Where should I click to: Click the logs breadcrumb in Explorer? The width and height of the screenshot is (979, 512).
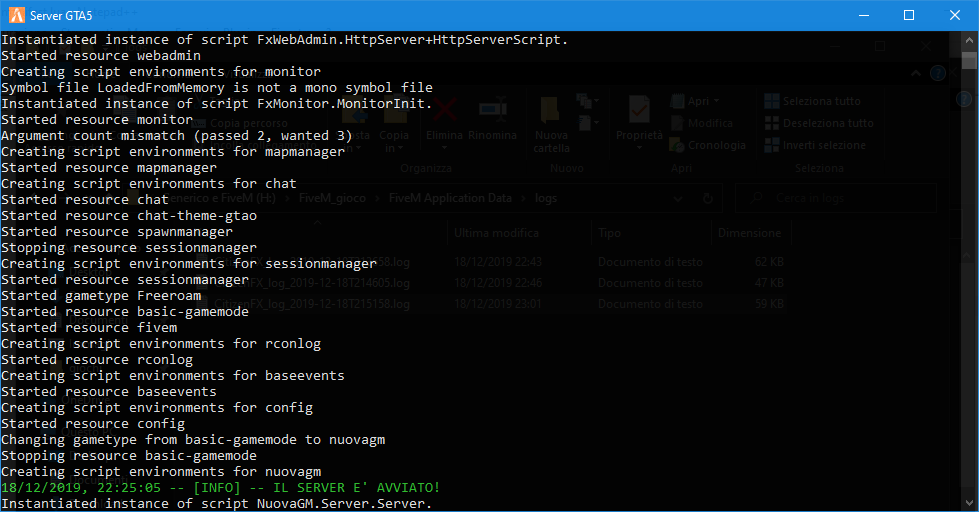point(546,198)
